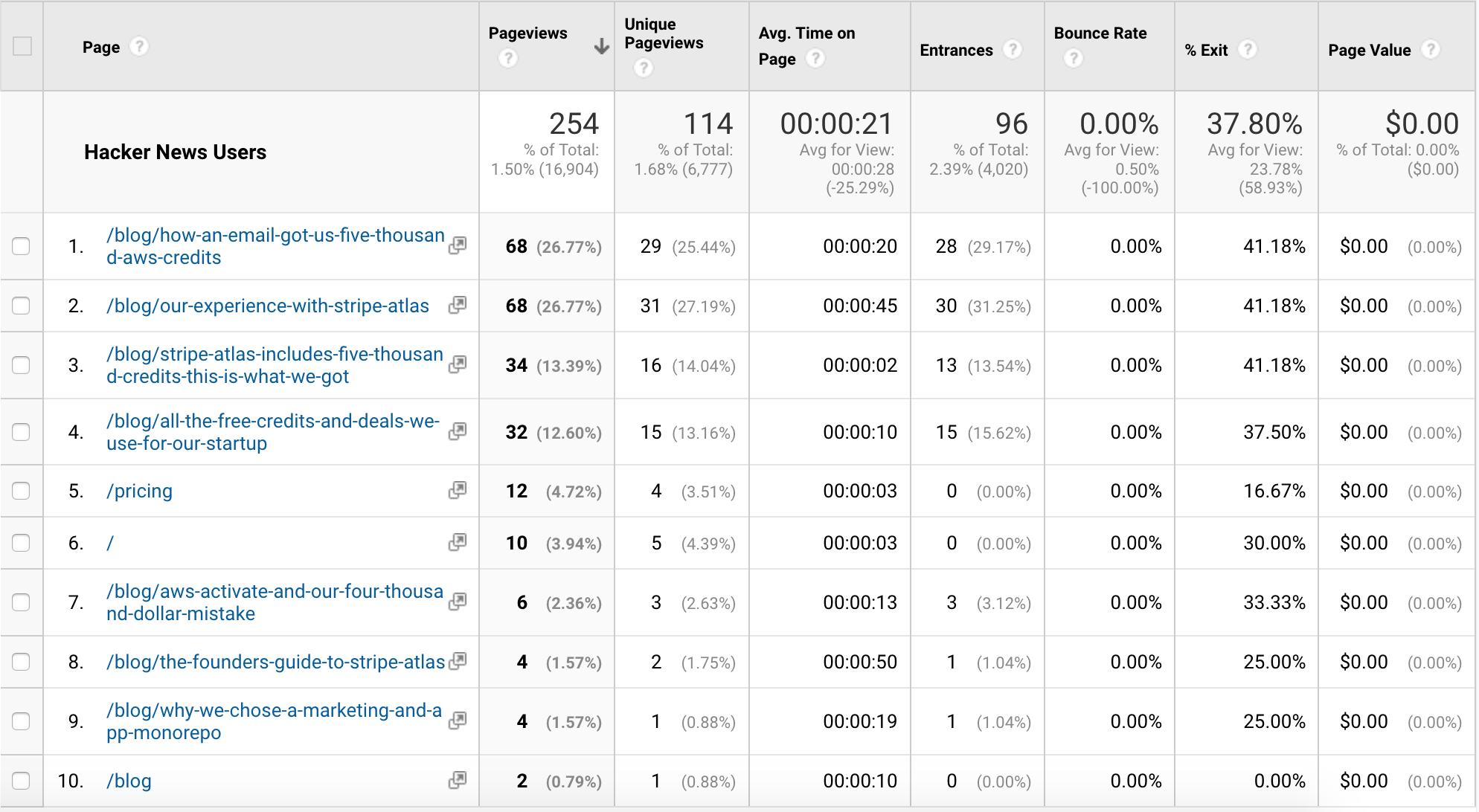Open external link icon for /blog row
This screenshot has width=1479, height=812.
click(458, 779)
